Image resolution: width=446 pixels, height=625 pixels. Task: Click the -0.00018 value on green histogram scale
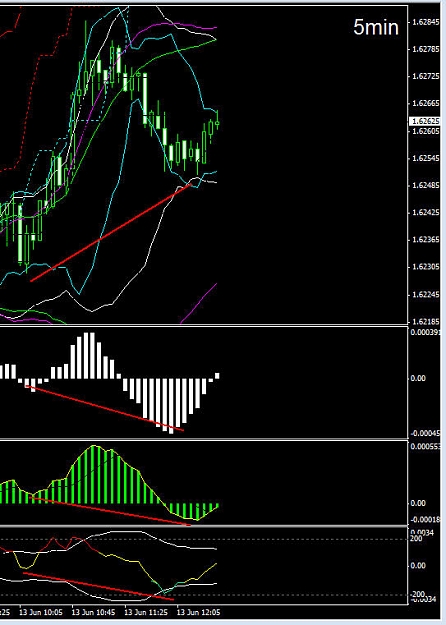coord(426,519)
